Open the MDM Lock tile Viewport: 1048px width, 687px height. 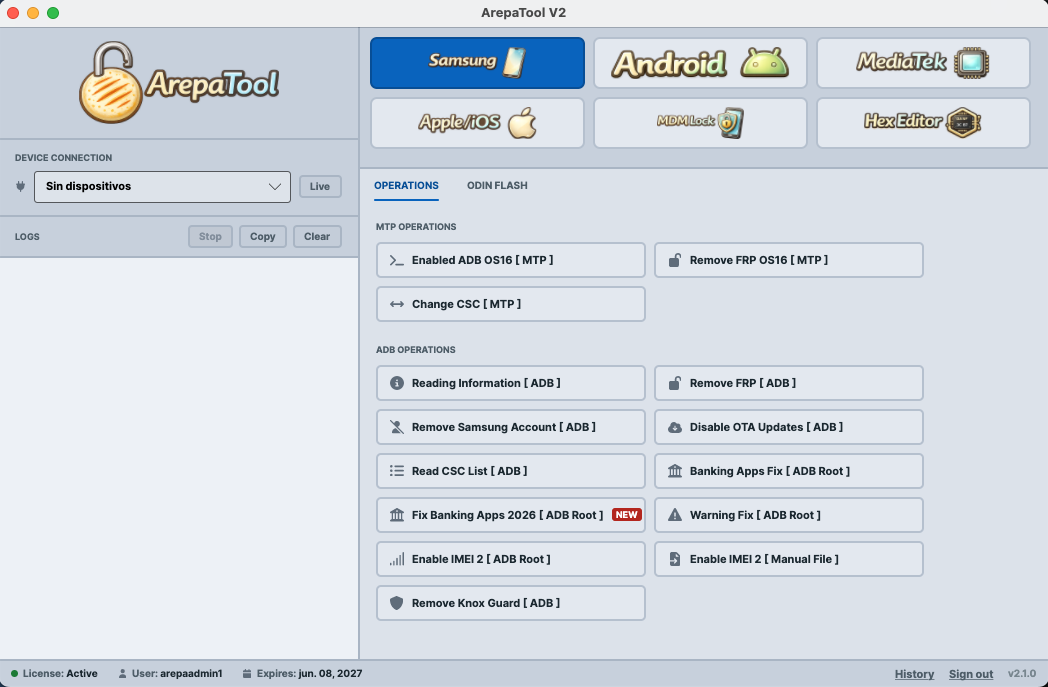(700, 123)
